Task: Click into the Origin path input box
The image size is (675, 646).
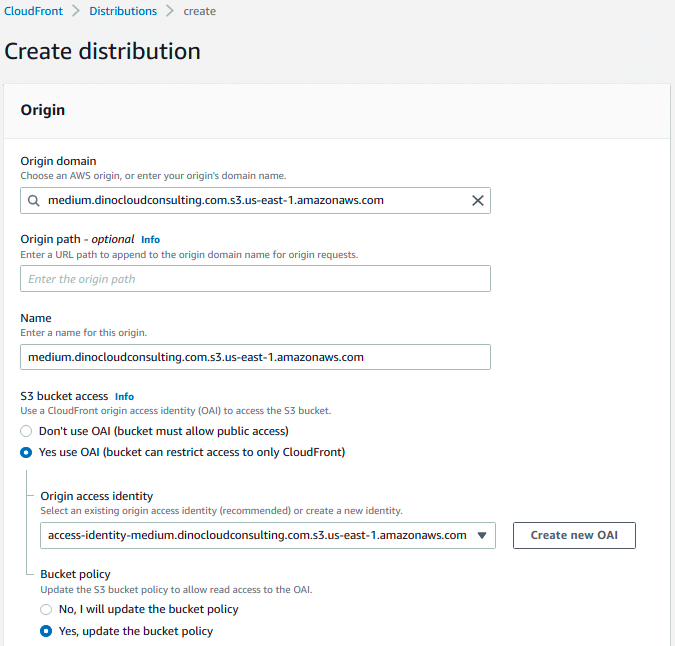Action: [x=255, y=279]
